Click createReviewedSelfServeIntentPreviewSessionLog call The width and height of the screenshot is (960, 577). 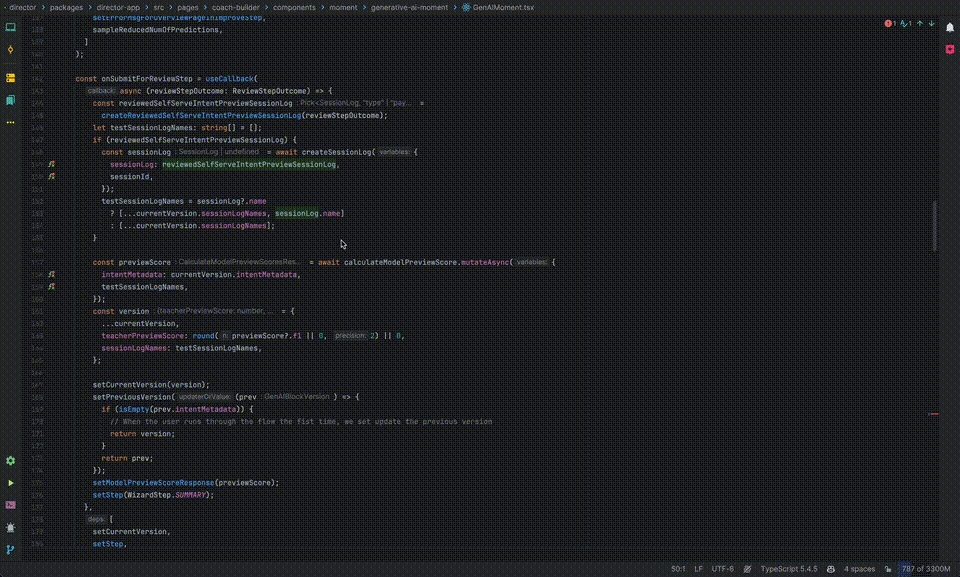(201, 115)
